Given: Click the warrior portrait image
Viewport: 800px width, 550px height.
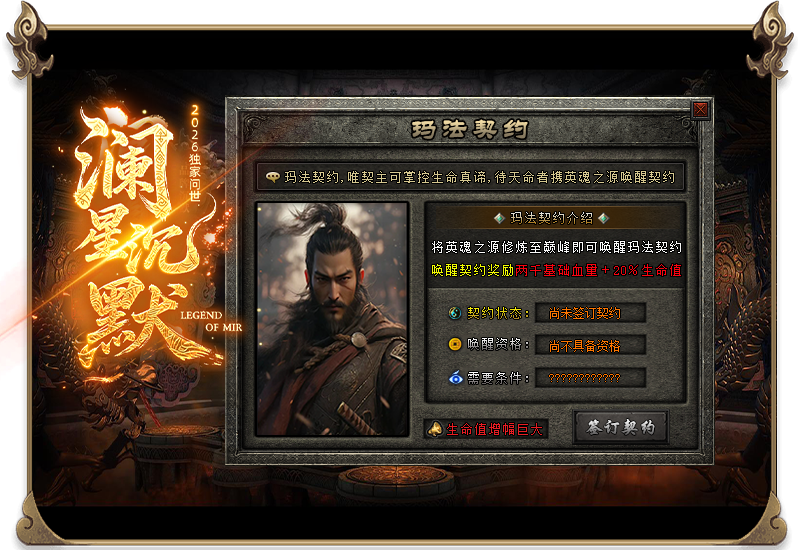Looking at the screenshot, I should [x=332, y=319].
